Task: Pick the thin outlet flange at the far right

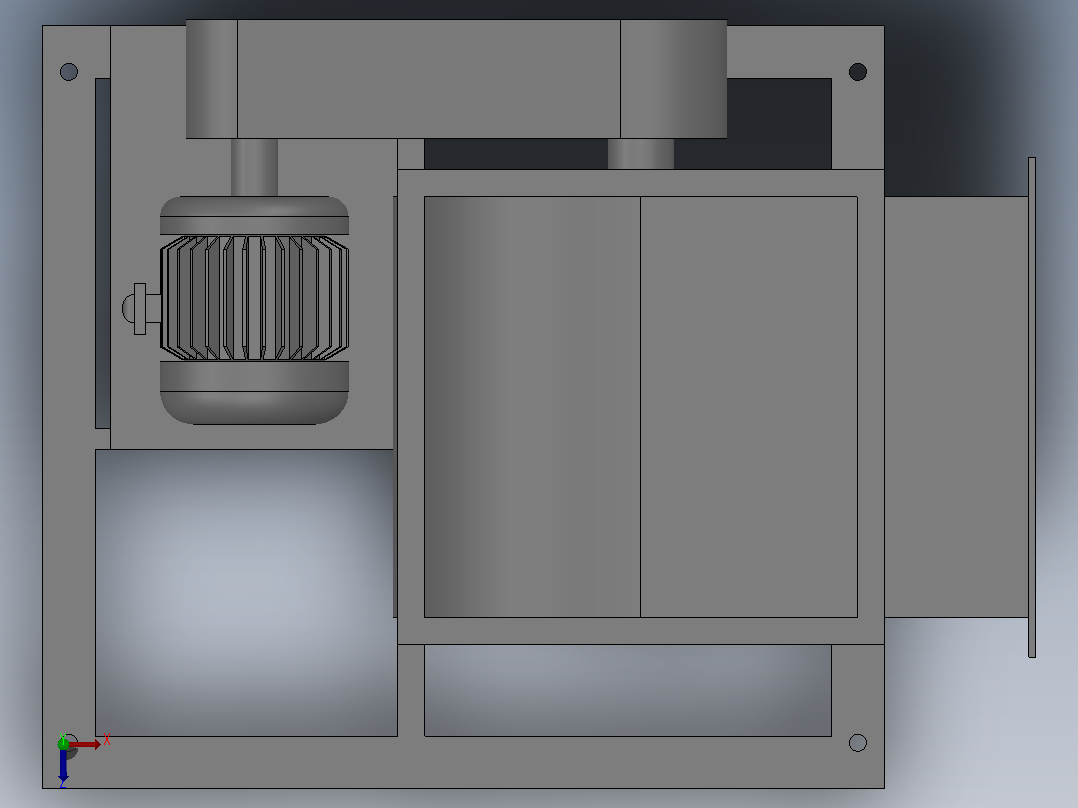Action: click(1031, 407)
